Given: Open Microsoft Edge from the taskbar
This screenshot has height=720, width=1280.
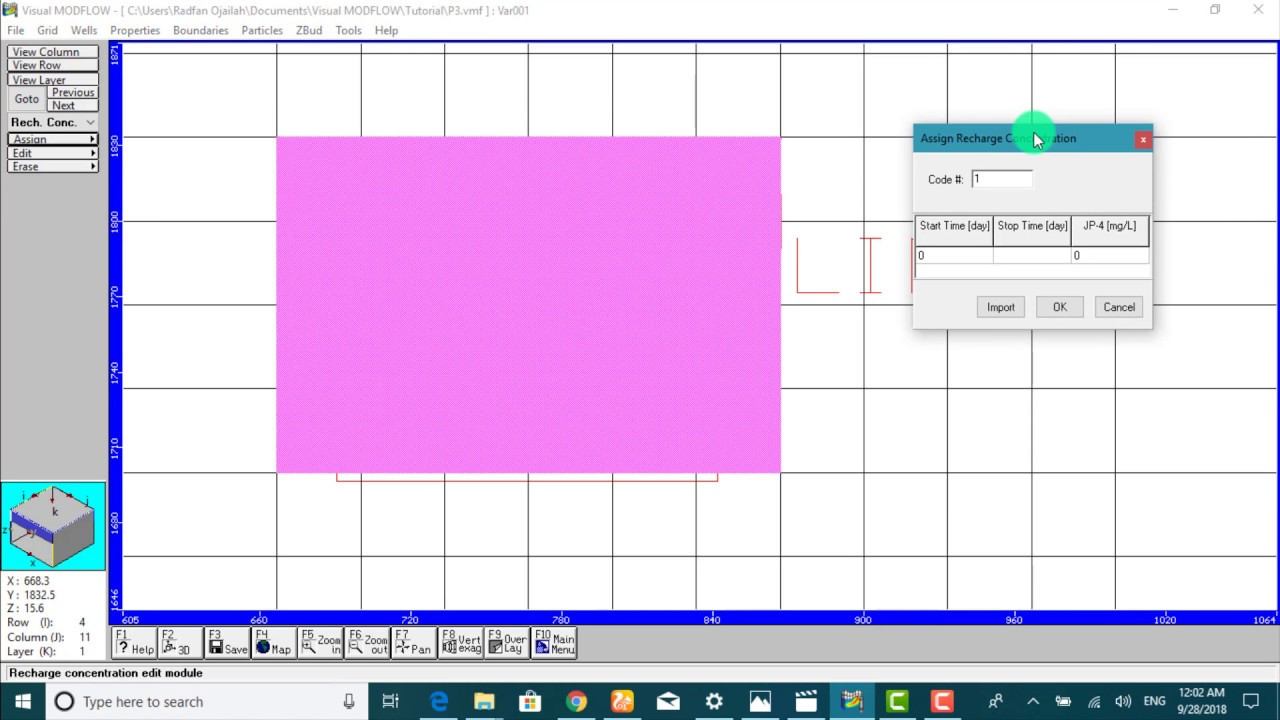Looking at the screenshot, I should tap(439, 701).
